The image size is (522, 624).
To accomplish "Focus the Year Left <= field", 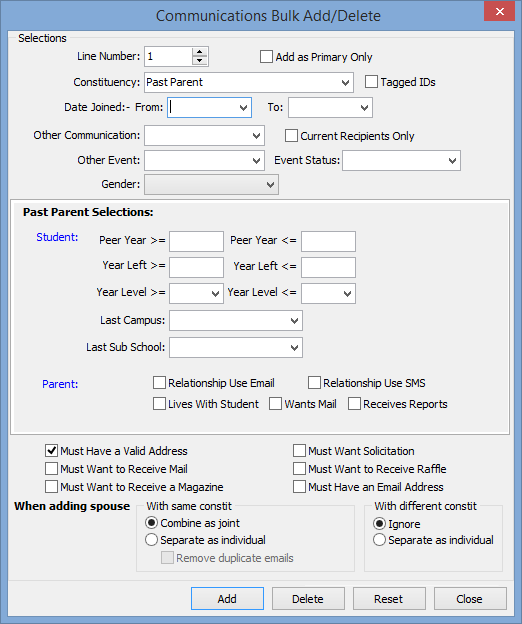I will click(328, 267).
